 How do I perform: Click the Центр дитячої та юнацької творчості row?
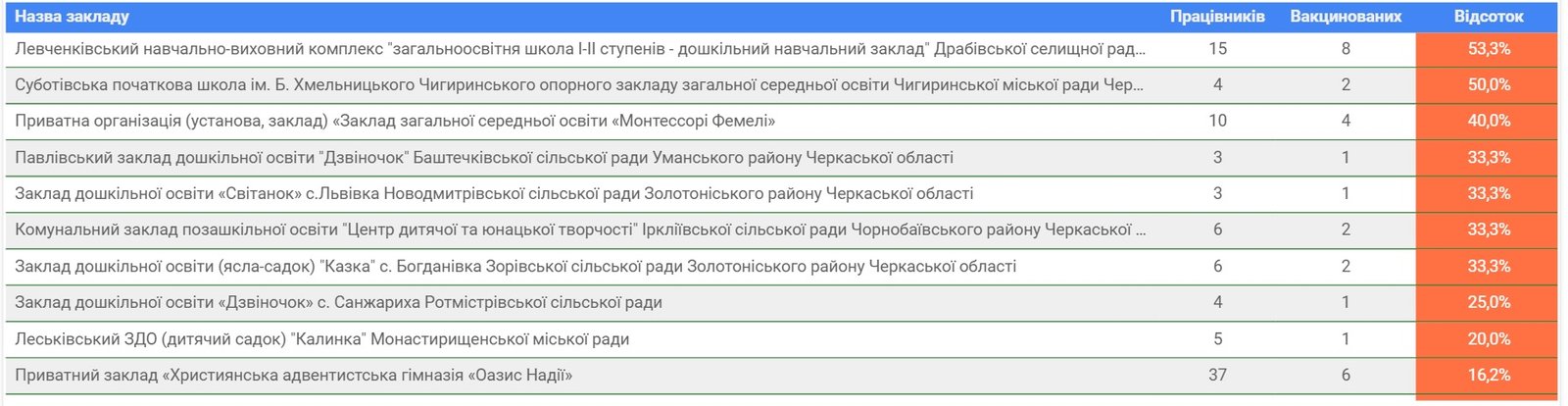click(578, 230)
